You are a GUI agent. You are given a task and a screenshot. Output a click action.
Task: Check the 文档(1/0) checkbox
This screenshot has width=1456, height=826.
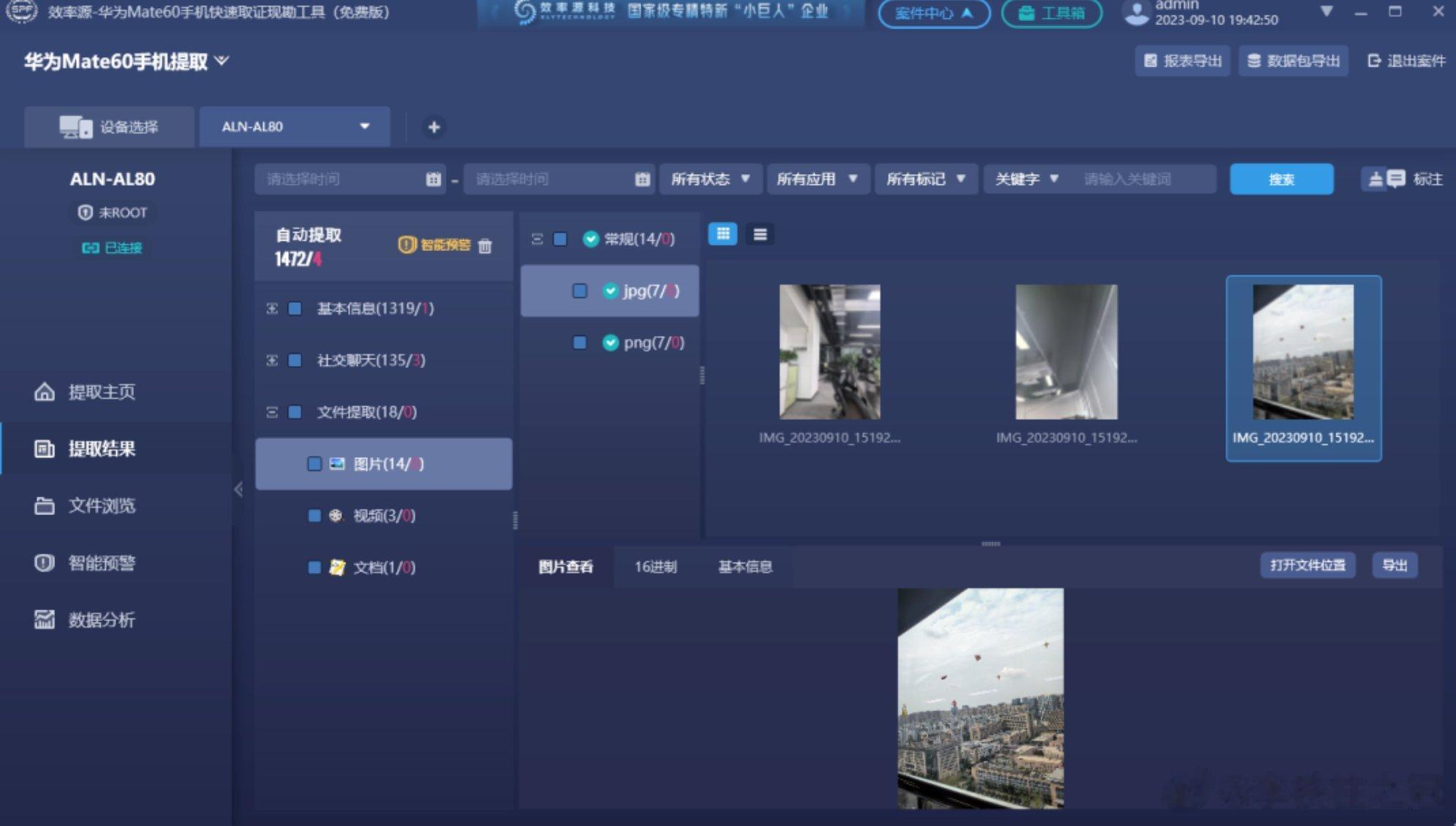coord(314,568)
